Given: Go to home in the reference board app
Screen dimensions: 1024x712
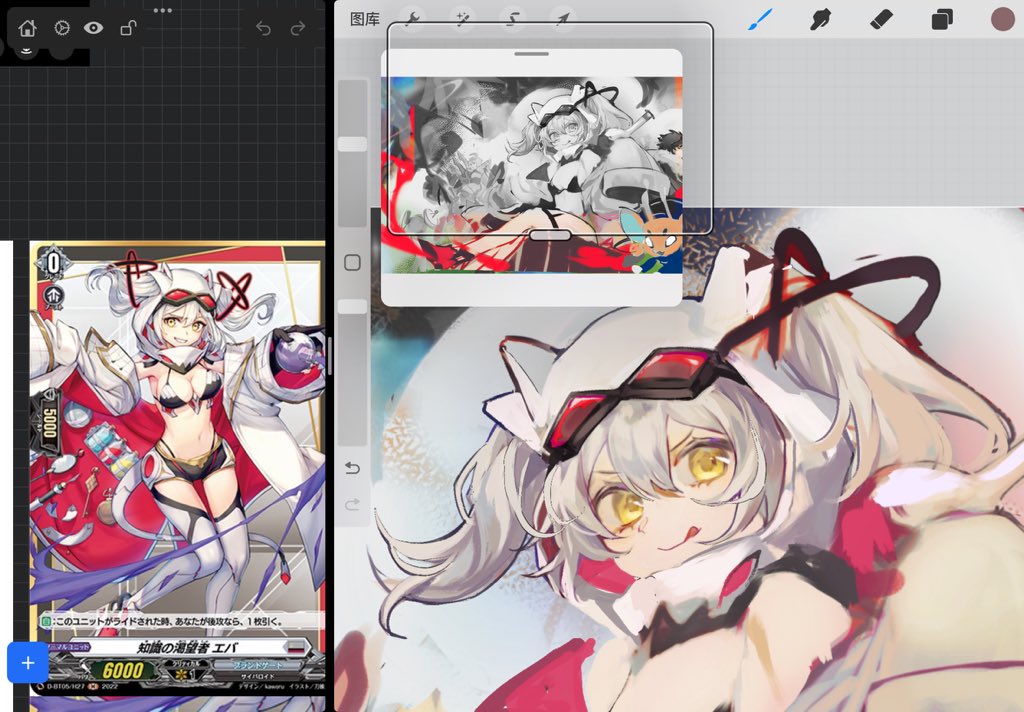Looking at the screenshot, I should 27,28.
